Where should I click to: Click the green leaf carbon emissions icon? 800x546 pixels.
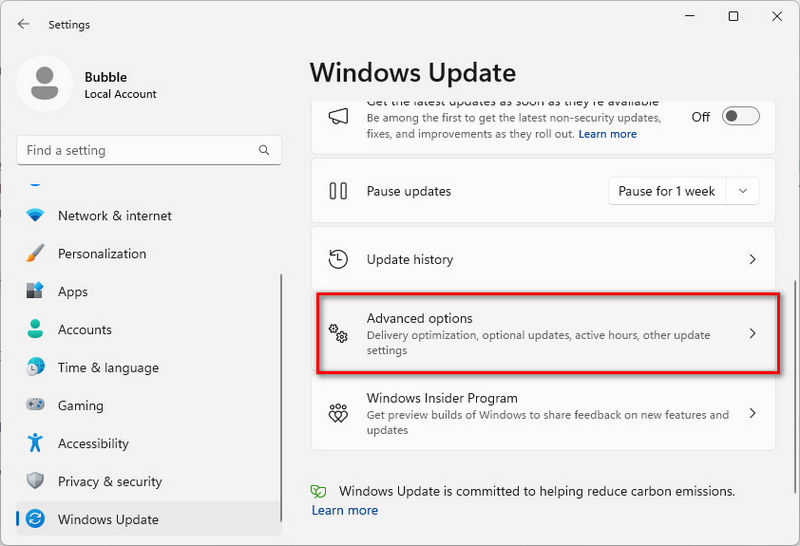(318, 491)
